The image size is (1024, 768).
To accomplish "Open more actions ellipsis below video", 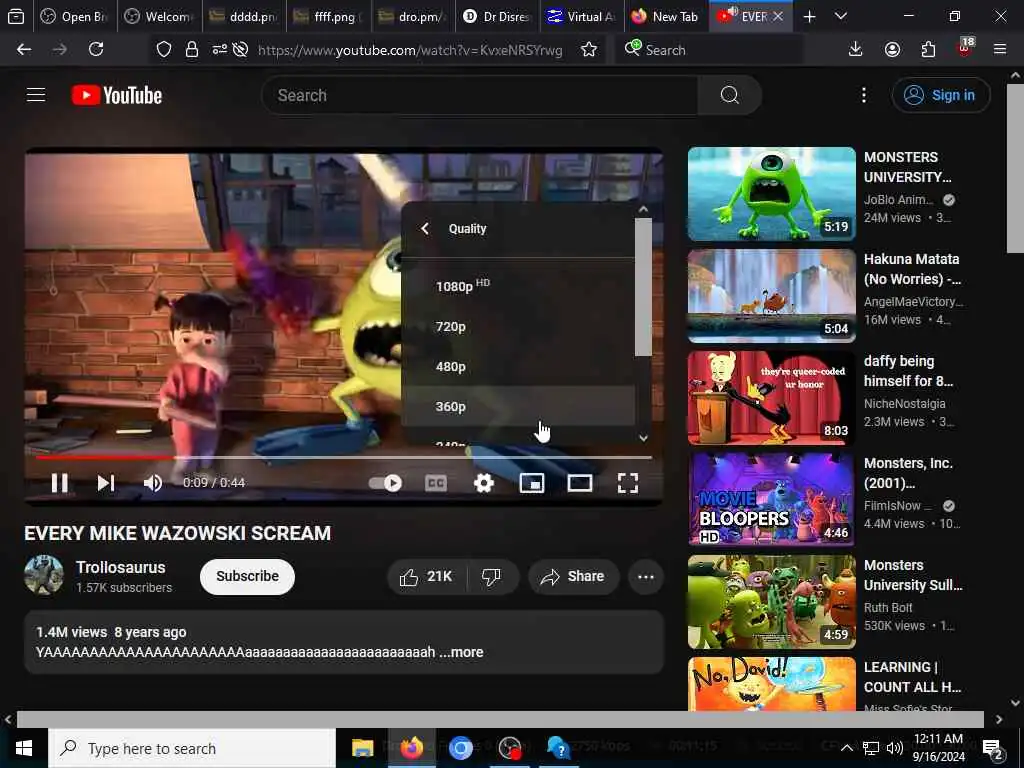I will 646,577.
